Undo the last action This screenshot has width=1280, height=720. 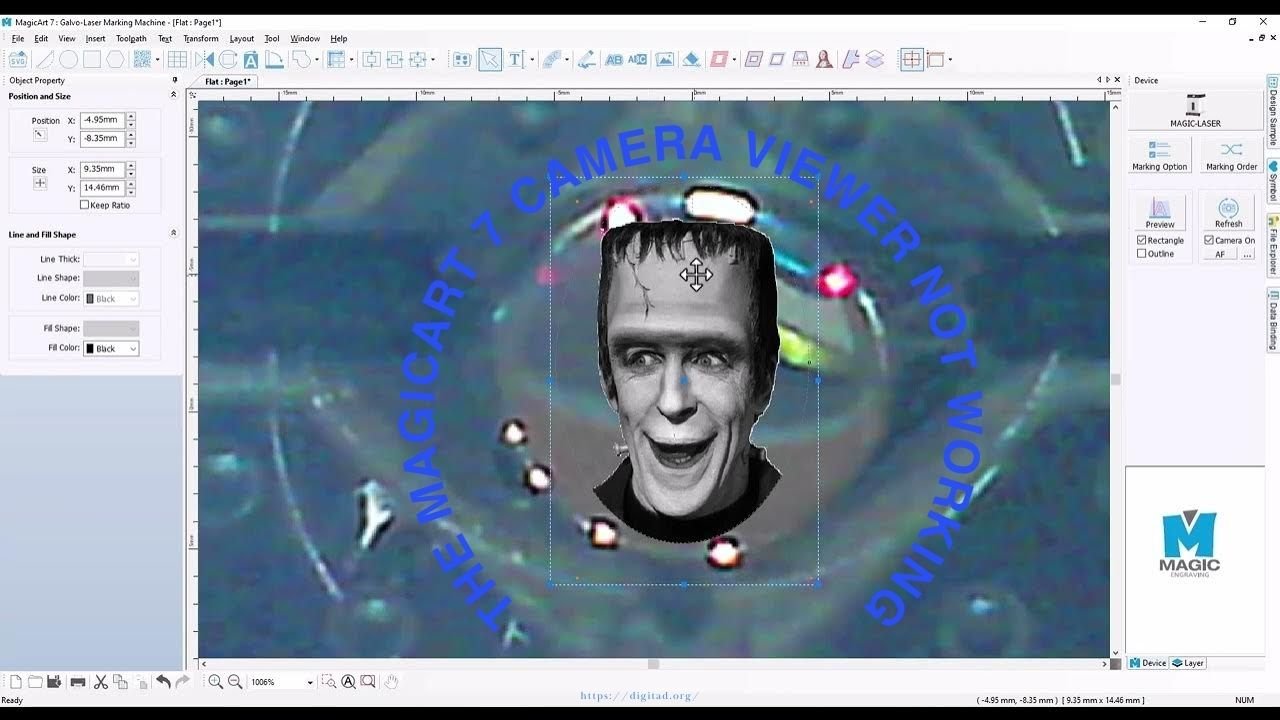click(x=163, y=682)
